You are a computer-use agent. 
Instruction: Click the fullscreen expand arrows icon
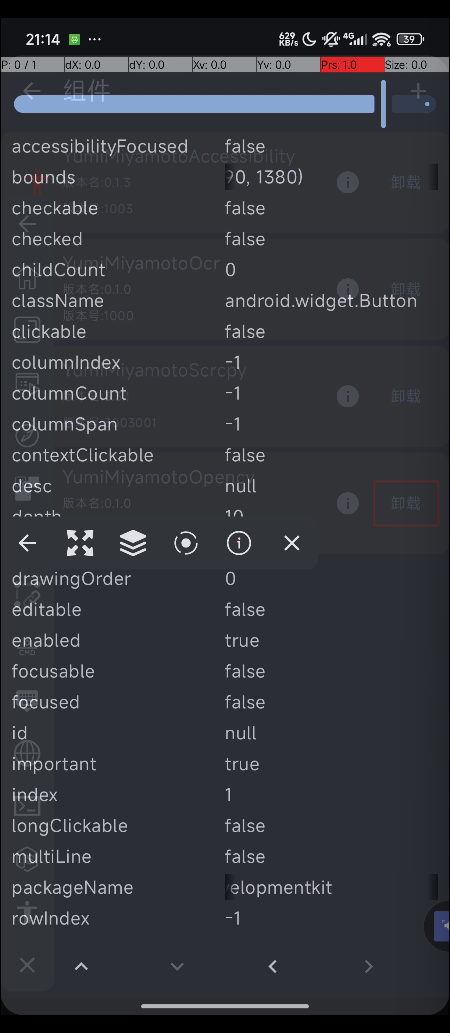coord(80,543)
